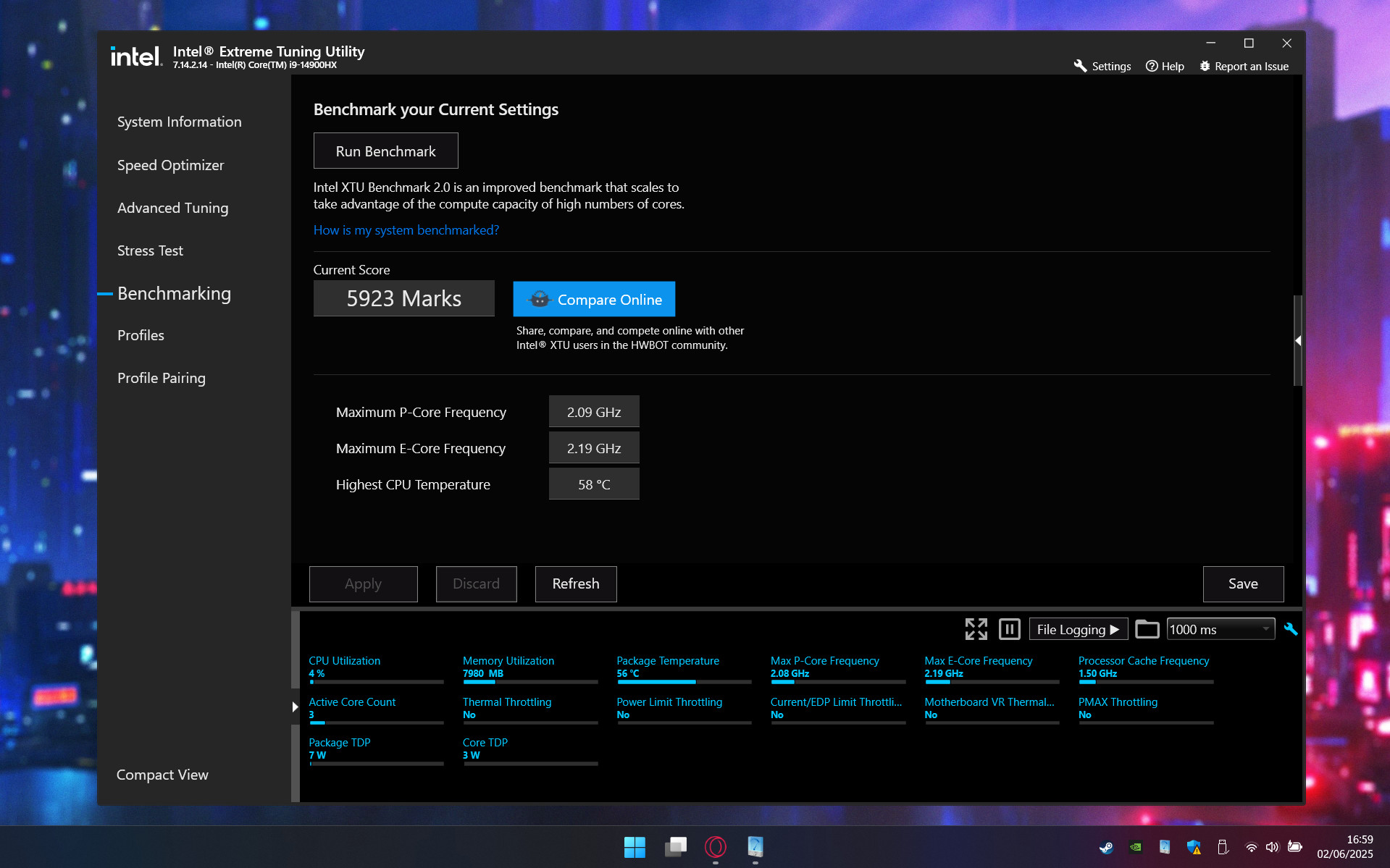Open Steam from the system tray

pos(1106,847)
